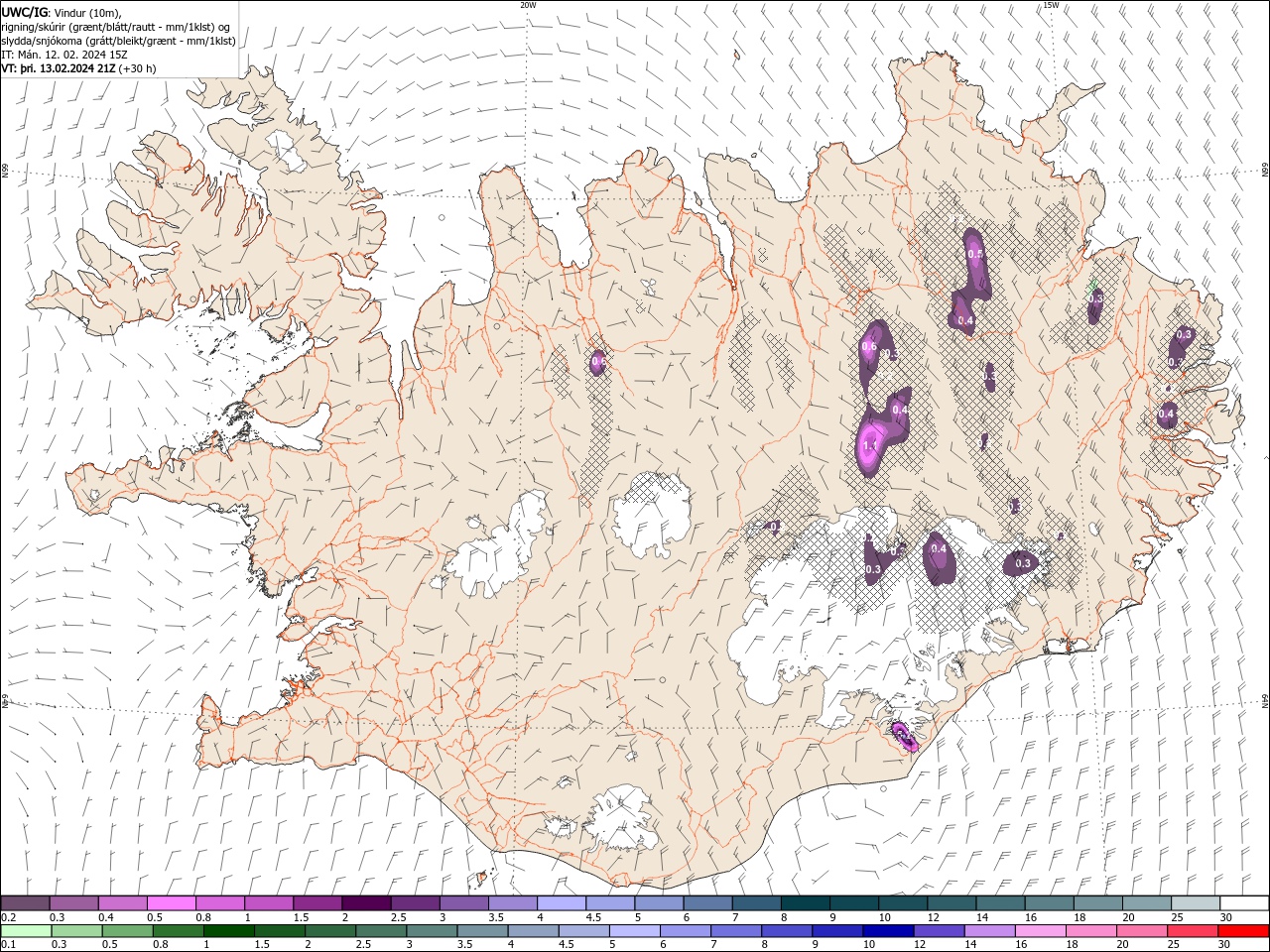Click the 3–3.5 grey-green rain legend swatch
The width and height of the screenshot is (1270, 952).
(432, 931)
